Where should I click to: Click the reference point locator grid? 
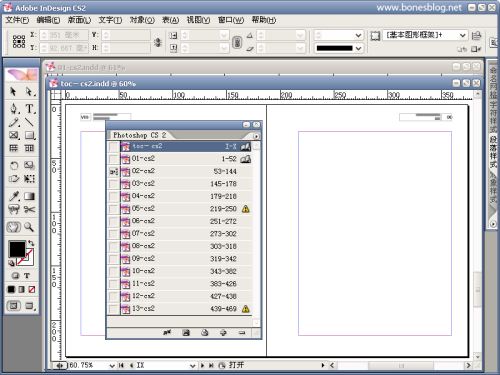[19, 41]
